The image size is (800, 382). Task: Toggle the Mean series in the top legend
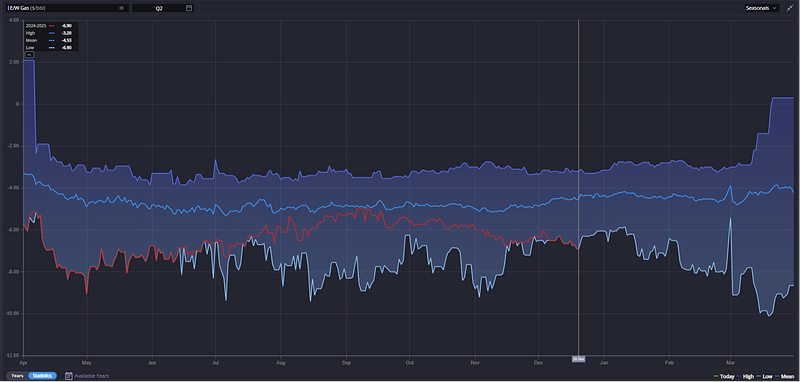click(x=31, y=40)
